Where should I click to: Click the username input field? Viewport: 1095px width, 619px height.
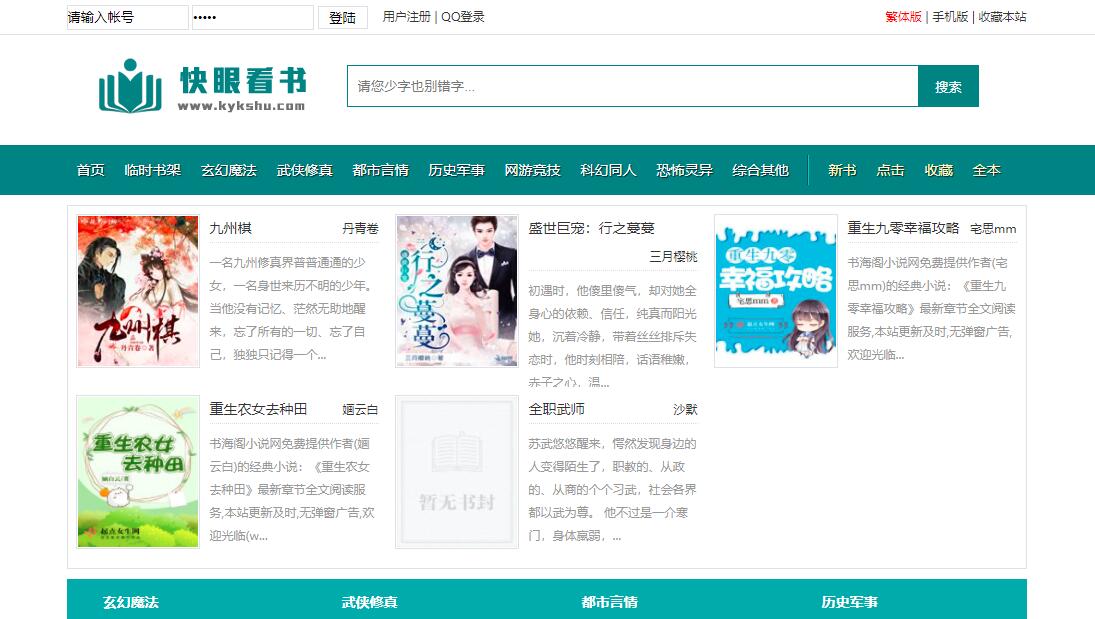pyautogui.click(x=127, y=17)
